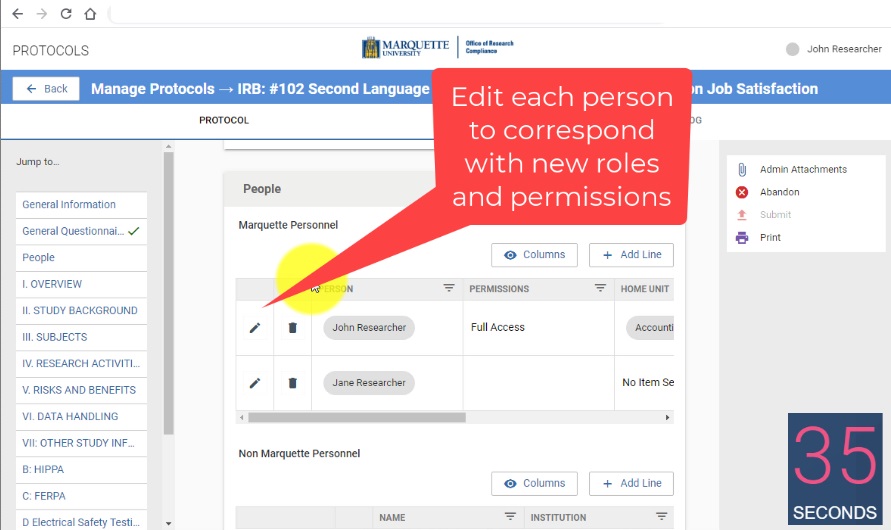Click the Back button
This screenshot has width=891, height=530.
[46, 89]
